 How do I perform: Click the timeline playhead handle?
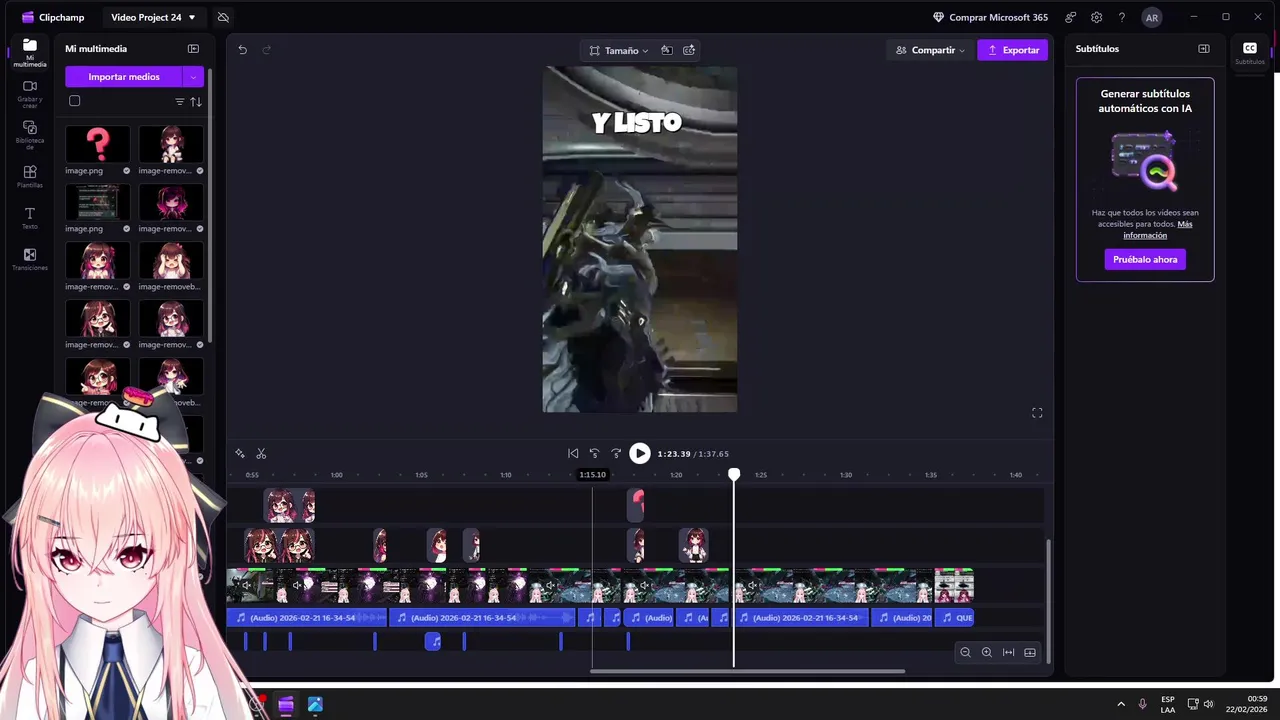click(x=734, y=474)
